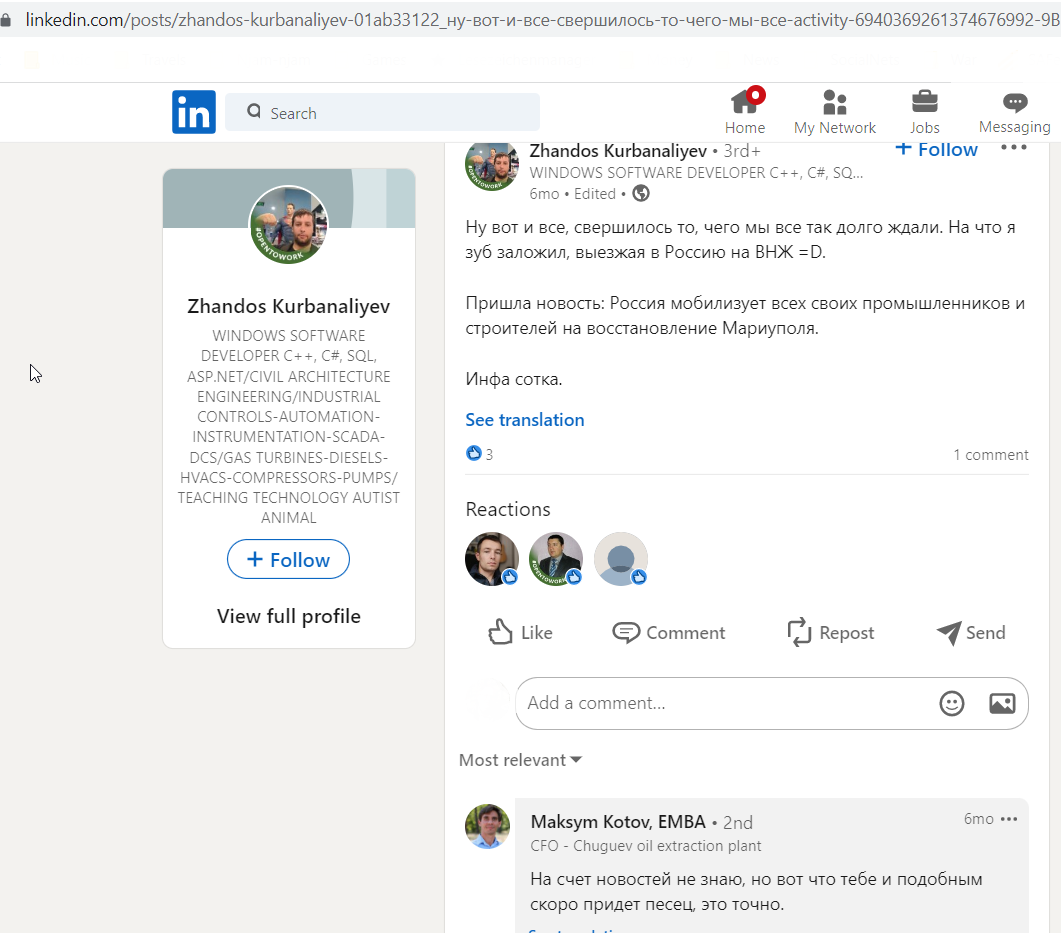This screenshot has height=933, width=1061.
Task: Click the '6mo' timestamp on Maksym's comment
Action: (x=978, y=819)
